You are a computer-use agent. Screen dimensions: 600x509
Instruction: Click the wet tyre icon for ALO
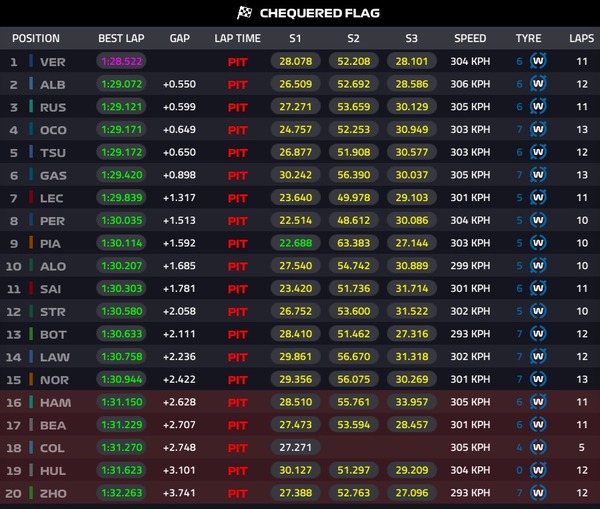[538, 266]
